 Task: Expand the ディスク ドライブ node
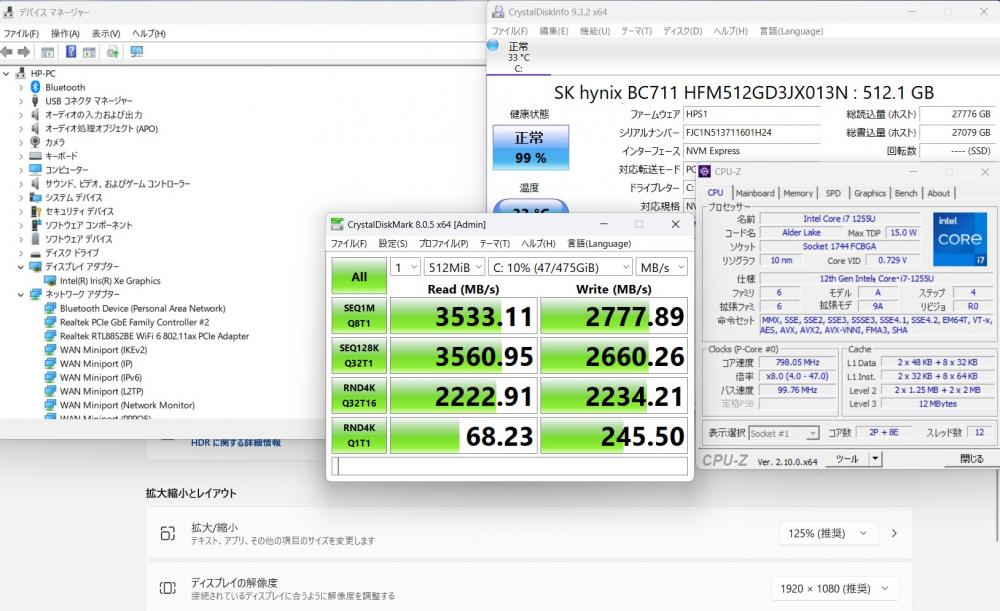(20, 253)
